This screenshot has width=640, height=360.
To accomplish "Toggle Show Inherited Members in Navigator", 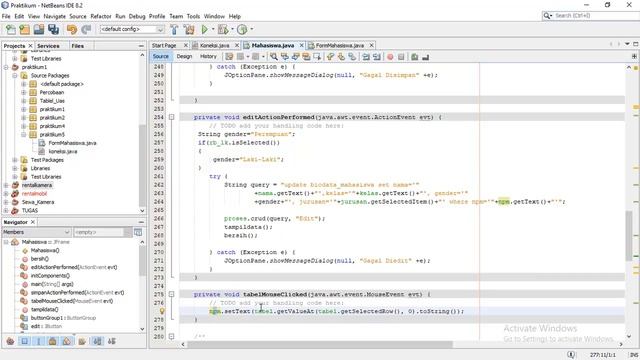I will [x=11, y=341].
